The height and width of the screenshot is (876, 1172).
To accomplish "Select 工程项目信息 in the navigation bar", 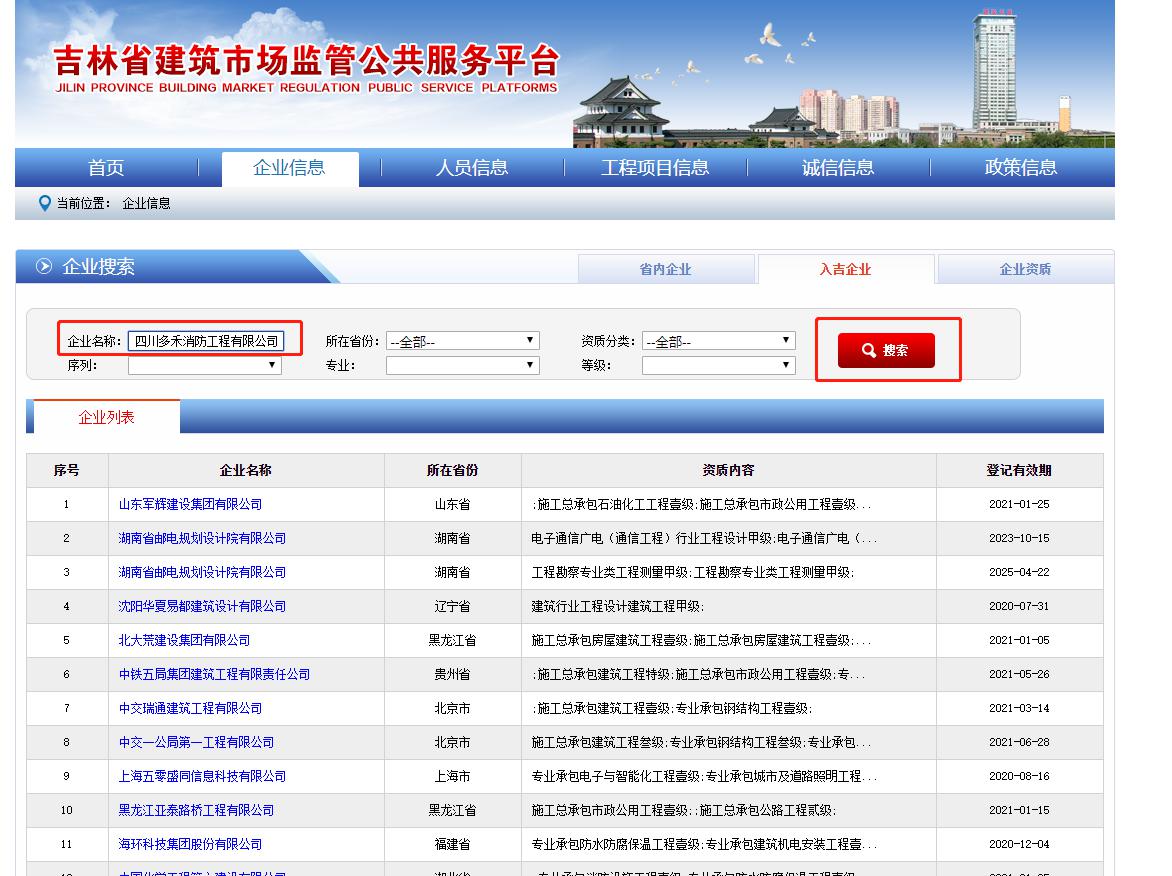I will [655, 168].
